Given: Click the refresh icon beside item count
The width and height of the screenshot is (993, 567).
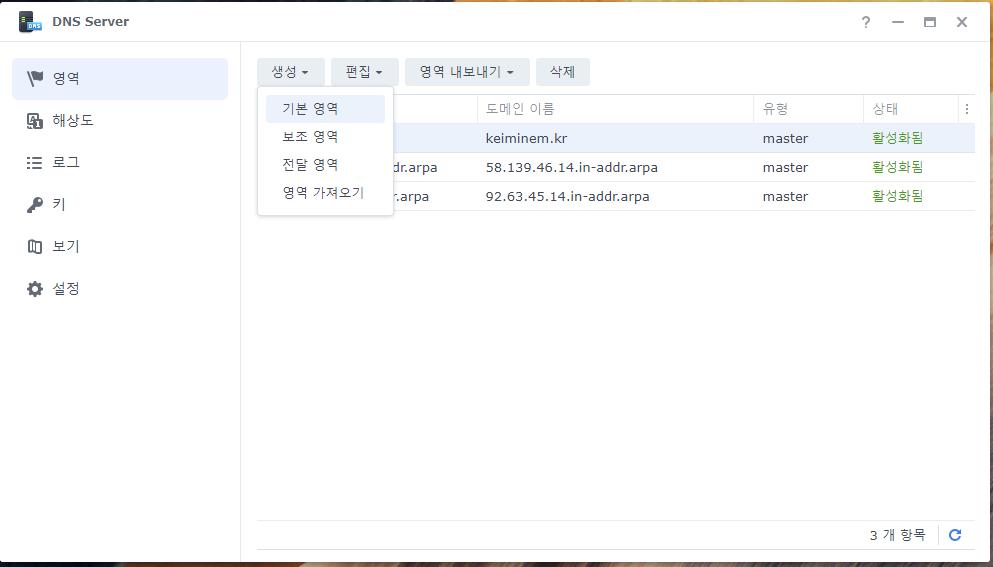Looking at the screenshot, I should [x=955, y=535].
